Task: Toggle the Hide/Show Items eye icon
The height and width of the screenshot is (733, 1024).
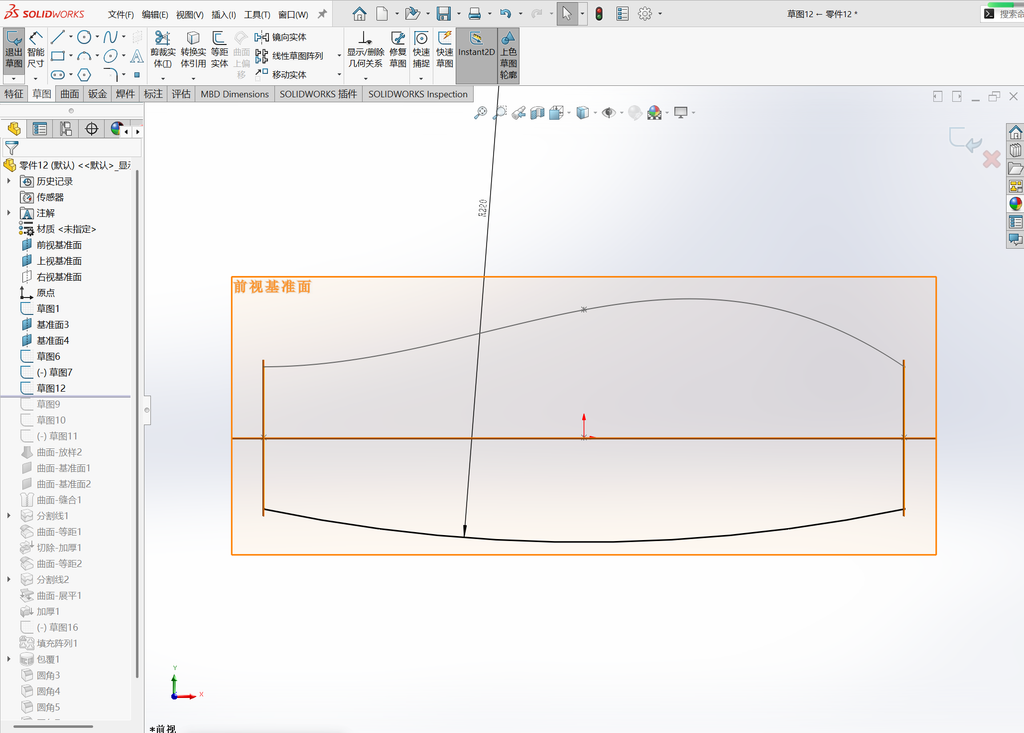Action: (608, 113)
